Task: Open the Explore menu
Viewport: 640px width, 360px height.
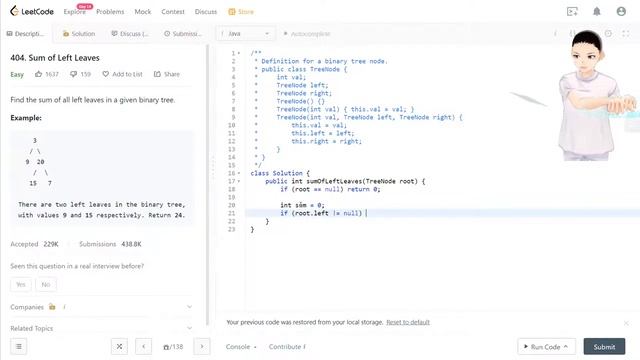Action: (75, 12)
